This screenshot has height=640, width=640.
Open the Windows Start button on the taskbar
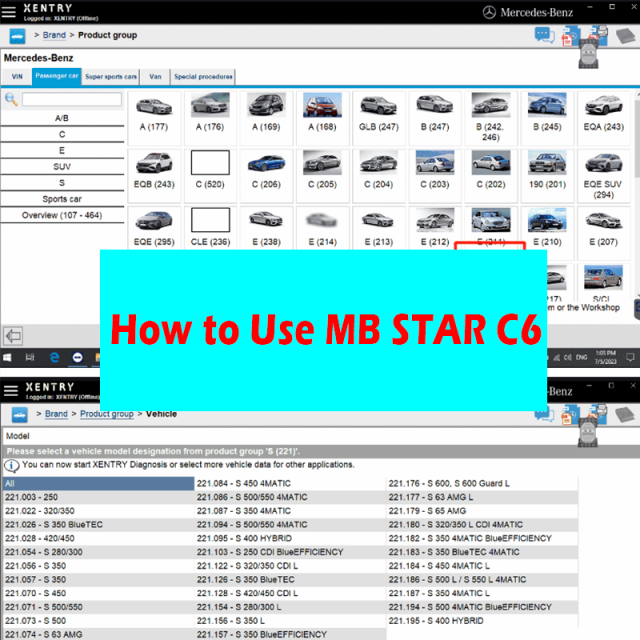(x=8, y=357)
